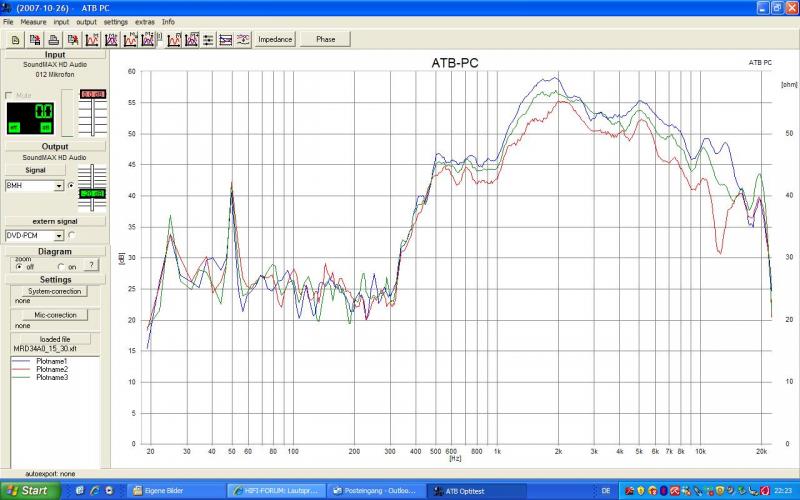Viewport: 800px width, 500px height.
Task: Click the Mic-correction button
Action: tap(55, 315)
